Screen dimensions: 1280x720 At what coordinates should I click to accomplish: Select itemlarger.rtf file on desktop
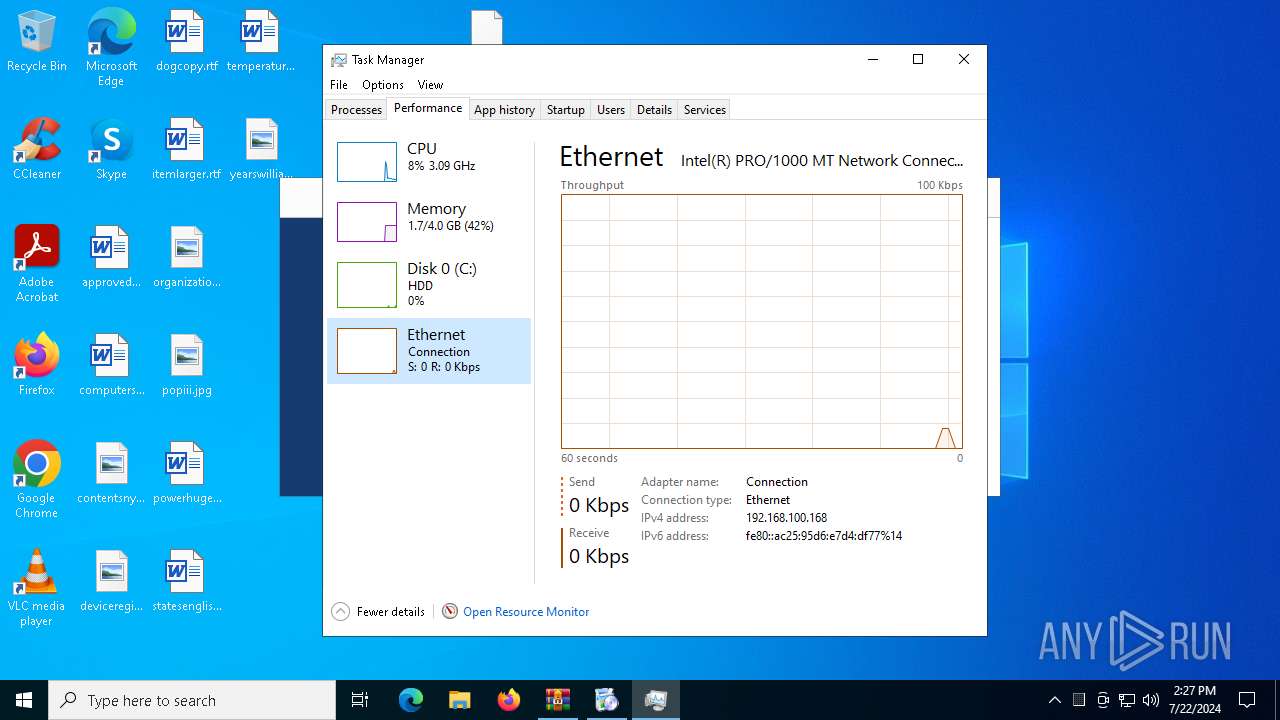pos(186,150)
